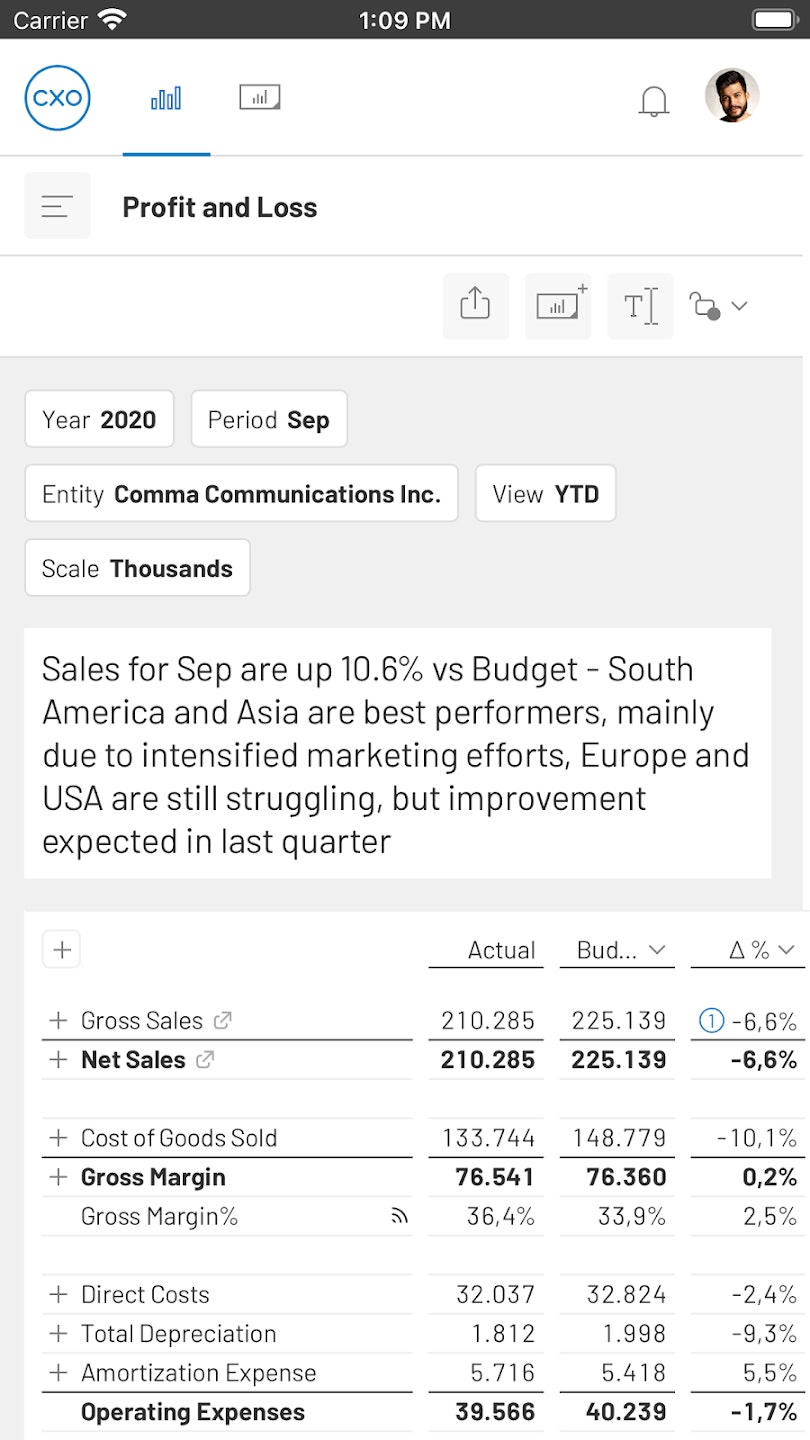810x1440 pixels.
Task: Tap the CXO logo icon
Action: (57, 98)
